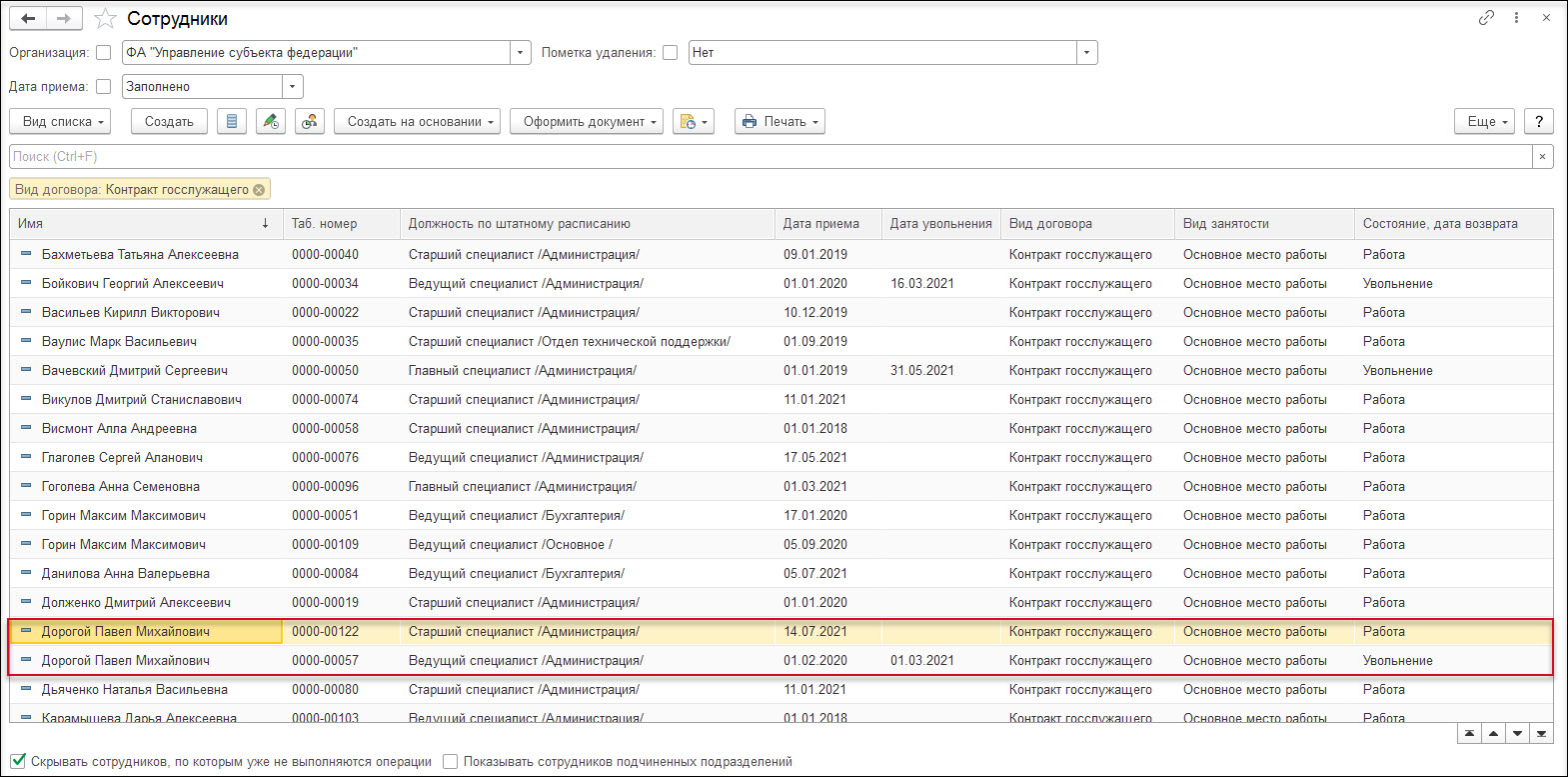This screenshot has height=777, width=1568.
Task: Sort by the Таб. номер column header
Action: click(342, 224)
